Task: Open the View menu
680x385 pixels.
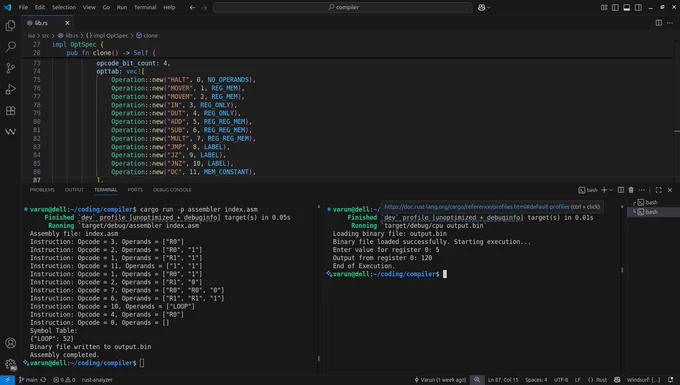Action: point(89,7)
